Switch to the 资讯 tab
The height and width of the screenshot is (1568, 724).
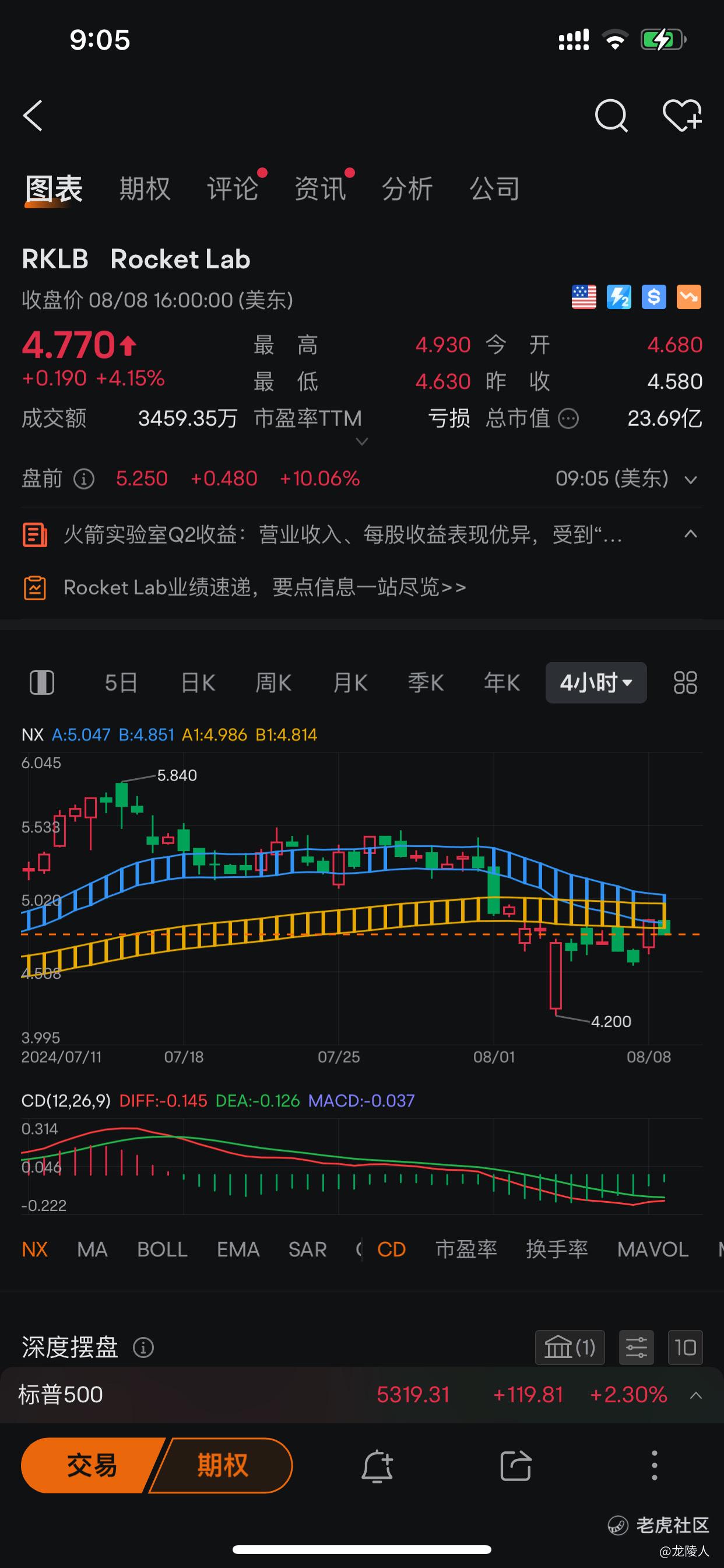(x=320, y=188)
